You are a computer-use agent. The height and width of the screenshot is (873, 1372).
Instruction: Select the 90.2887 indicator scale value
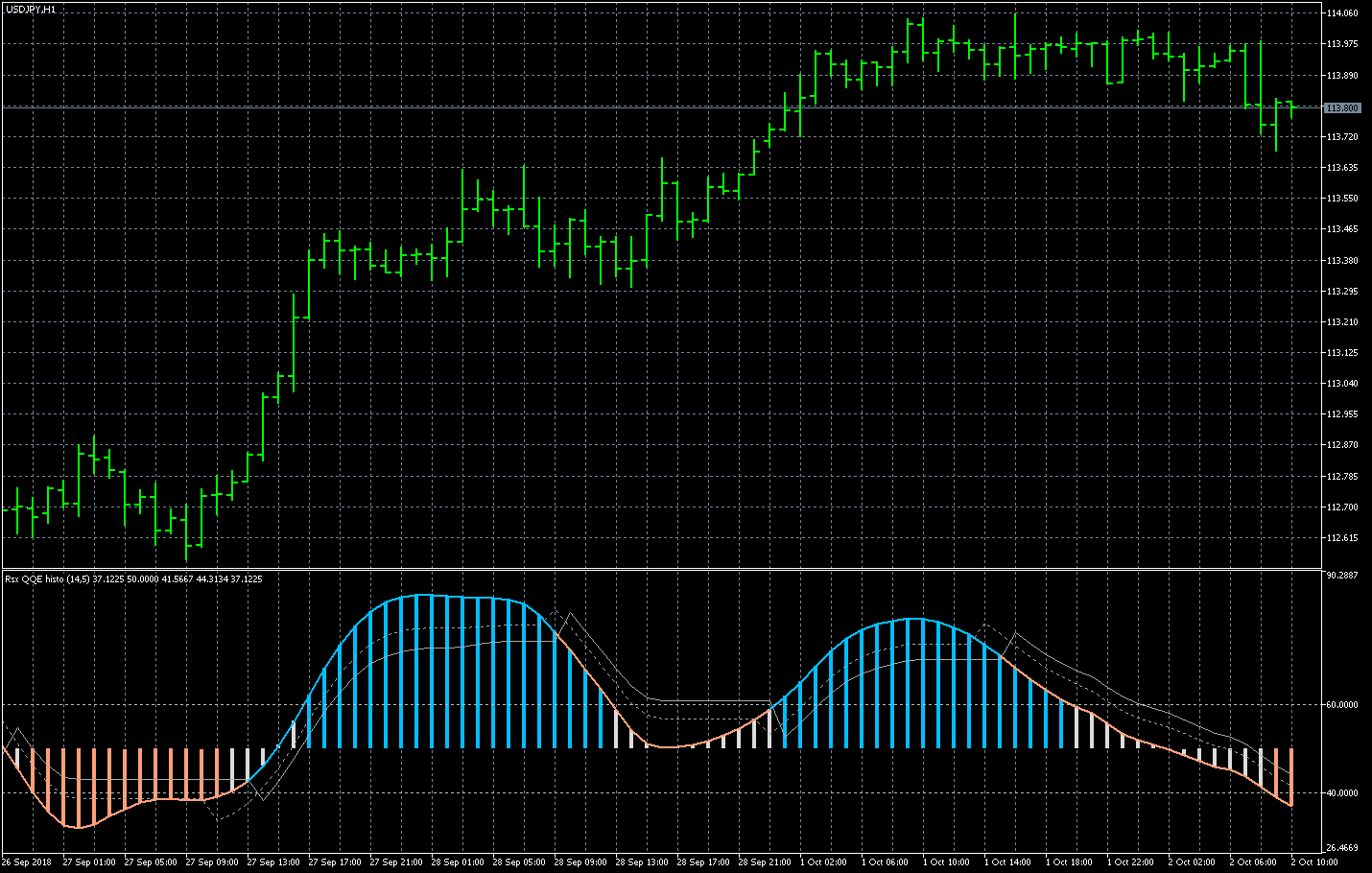(x=1341, y=576)
